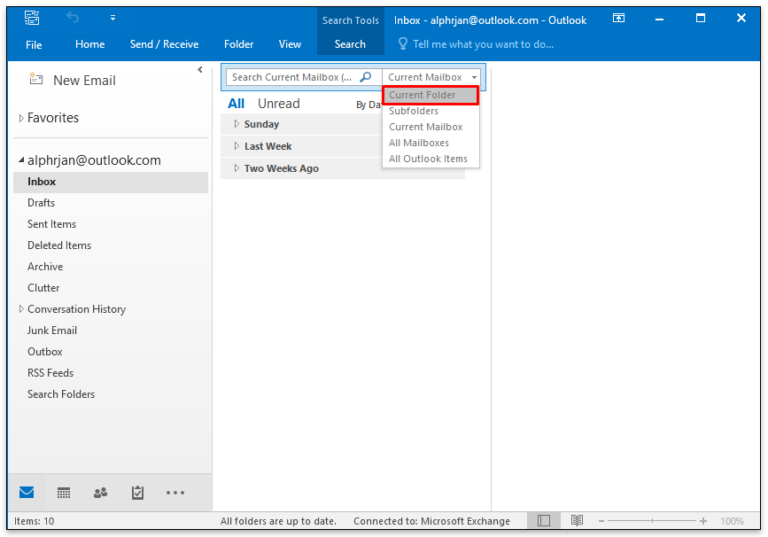Click the By Date sort label
The image size is (768, 537).
(x=368, y=105)
